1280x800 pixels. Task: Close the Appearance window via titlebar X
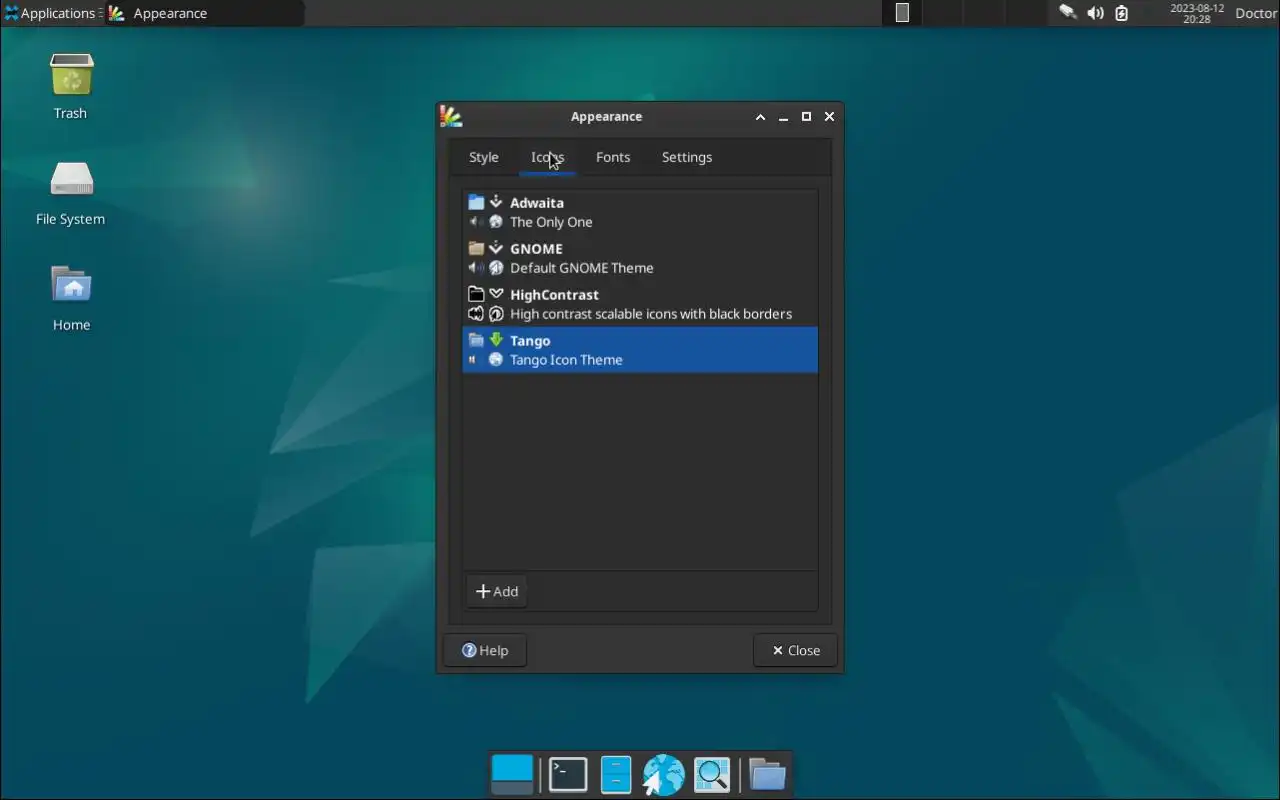(x=829, y=117)
